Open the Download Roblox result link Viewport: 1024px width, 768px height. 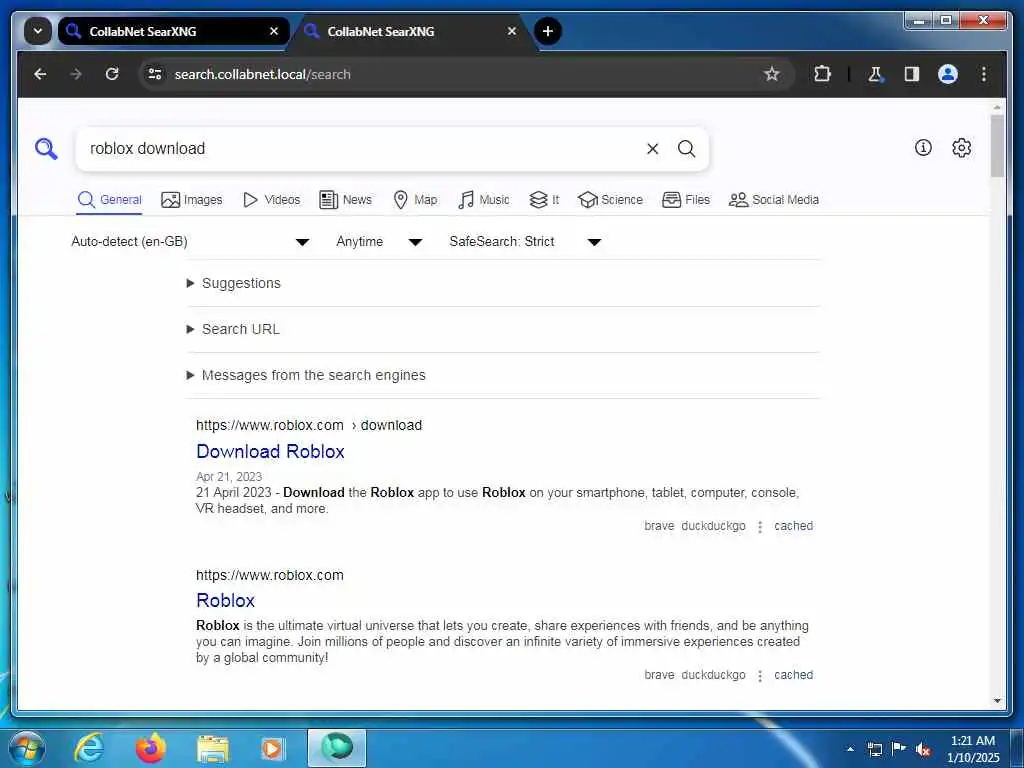click(x=270, y=452)
